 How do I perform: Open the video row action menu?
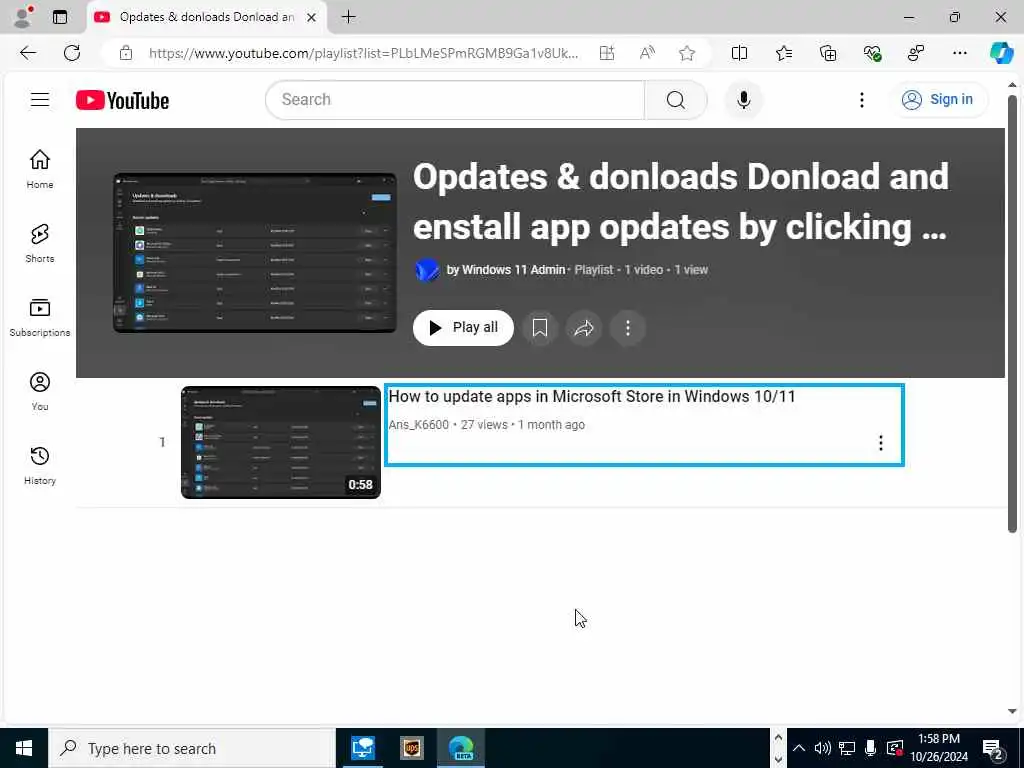pyautogui.click(x=880, y=443)
